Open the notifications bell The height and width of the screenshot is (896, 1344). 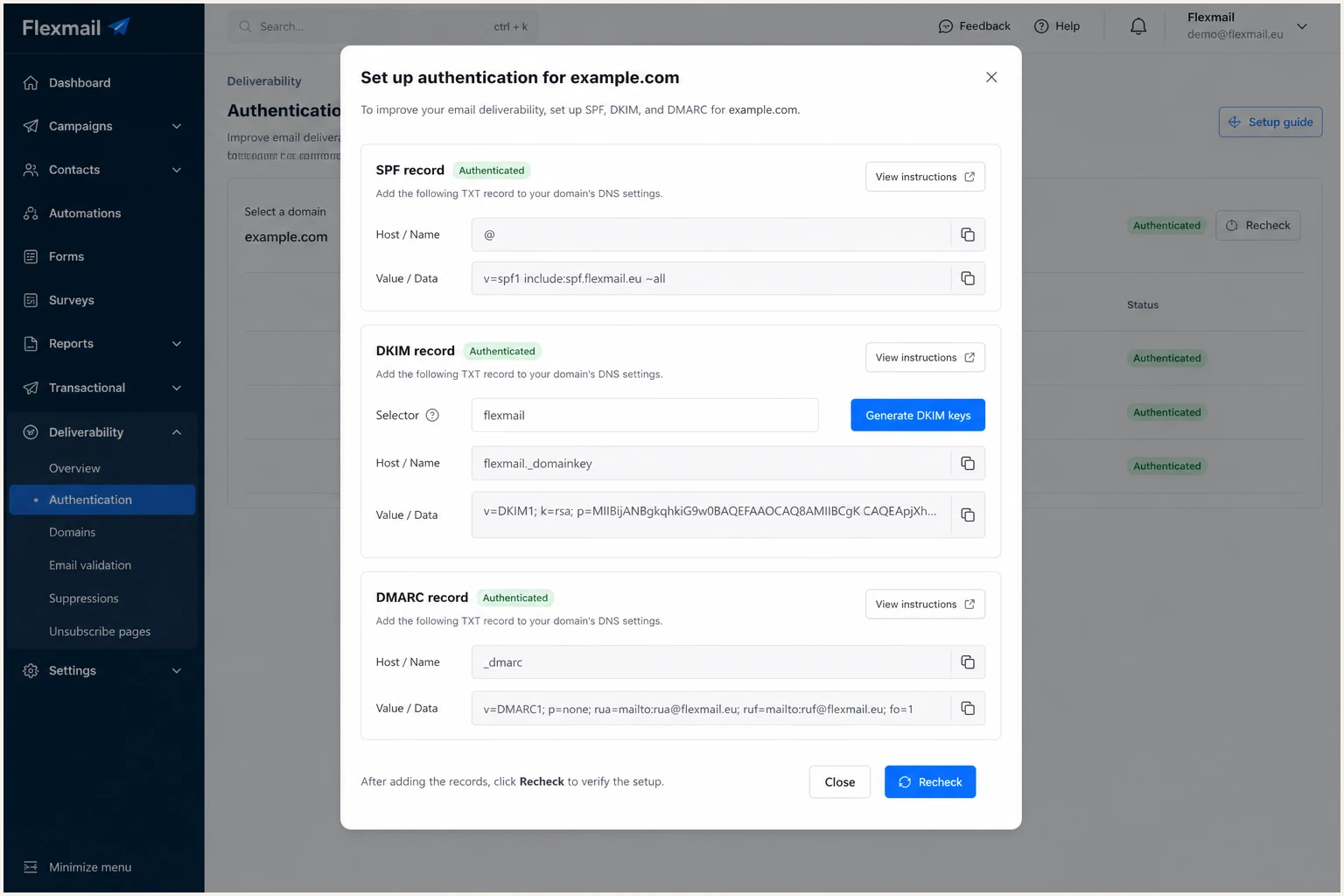(x=1138, y=26)
